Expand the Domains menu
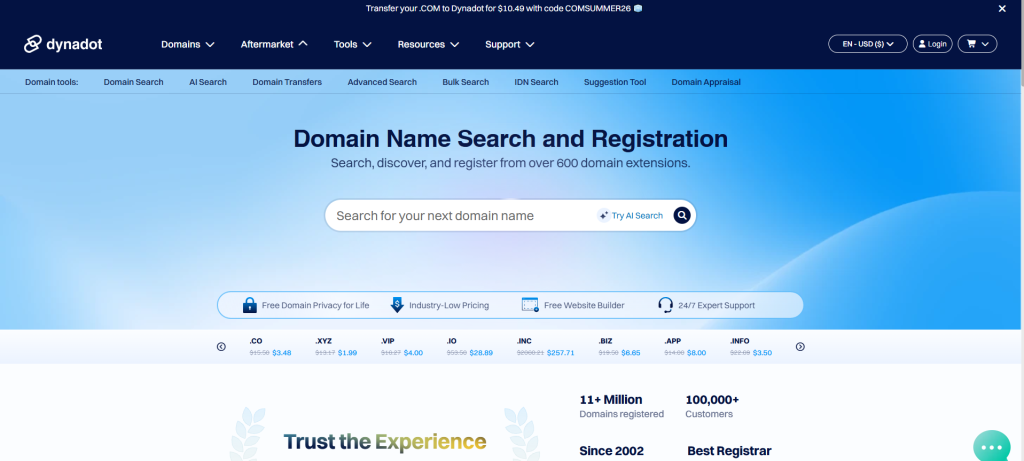Screen dimensions: 1024x461 coord(187,44)
